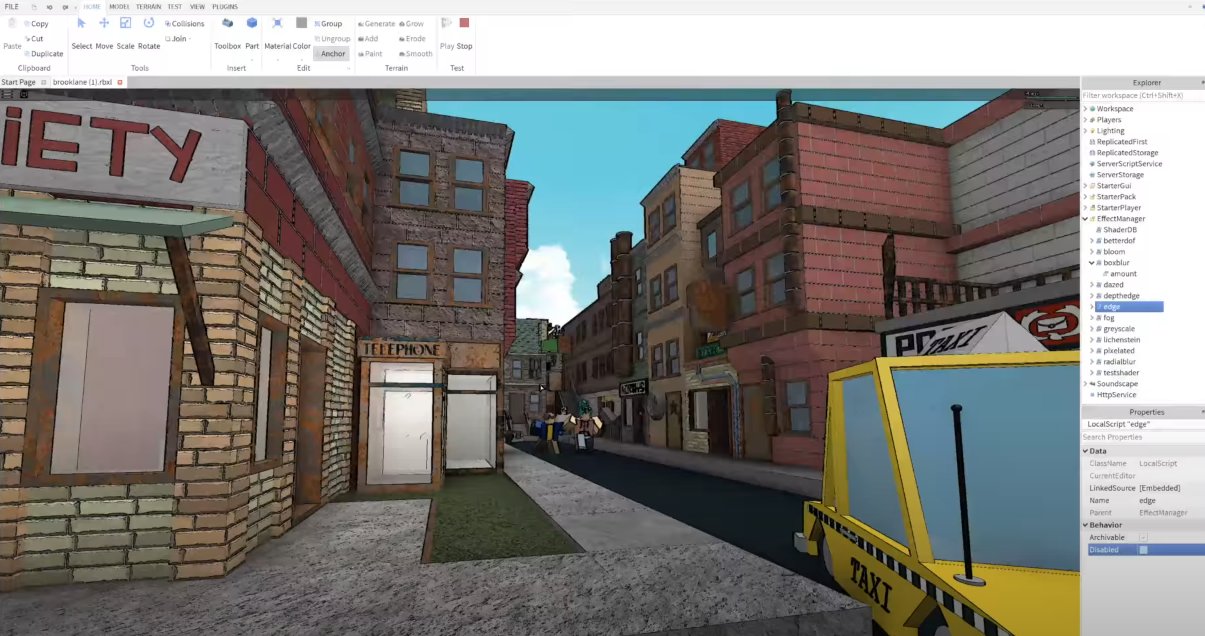Toggle the Disabled checkbox for edge script

(1143, 550)
